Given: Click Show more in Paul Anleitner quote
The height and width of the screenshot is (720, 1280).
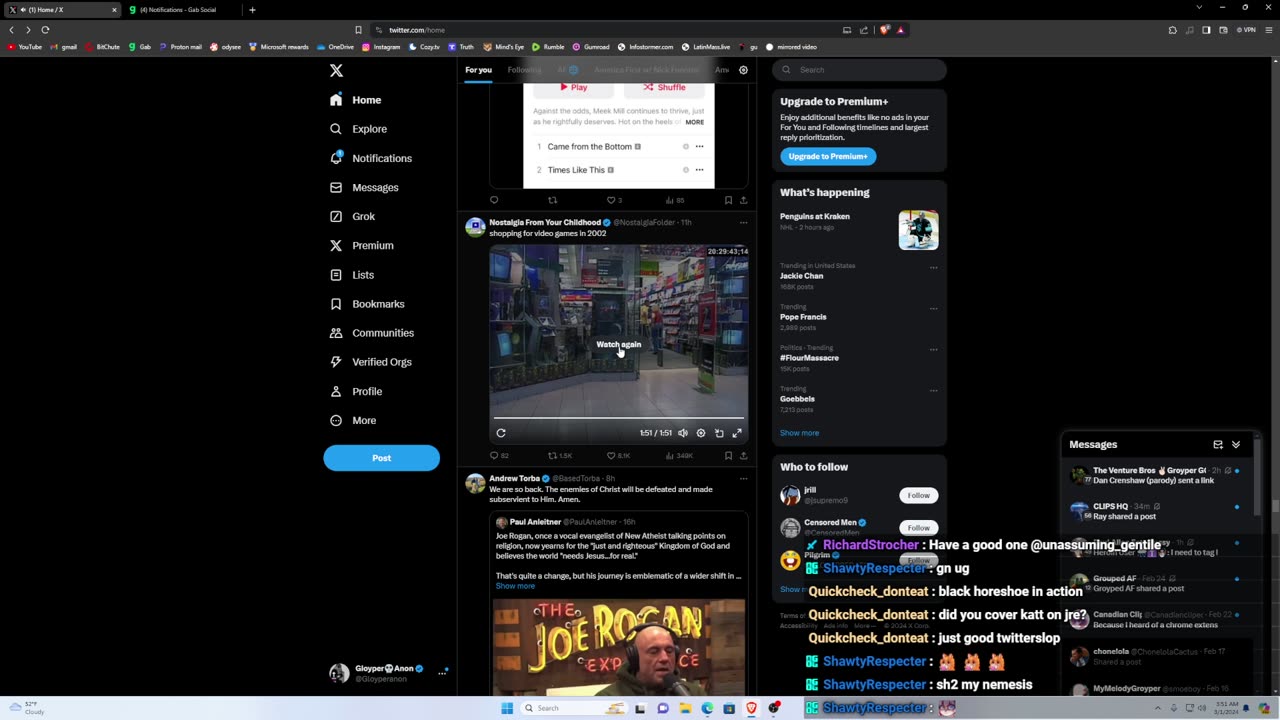Looking at the screenshot, I should click(515, 586).
